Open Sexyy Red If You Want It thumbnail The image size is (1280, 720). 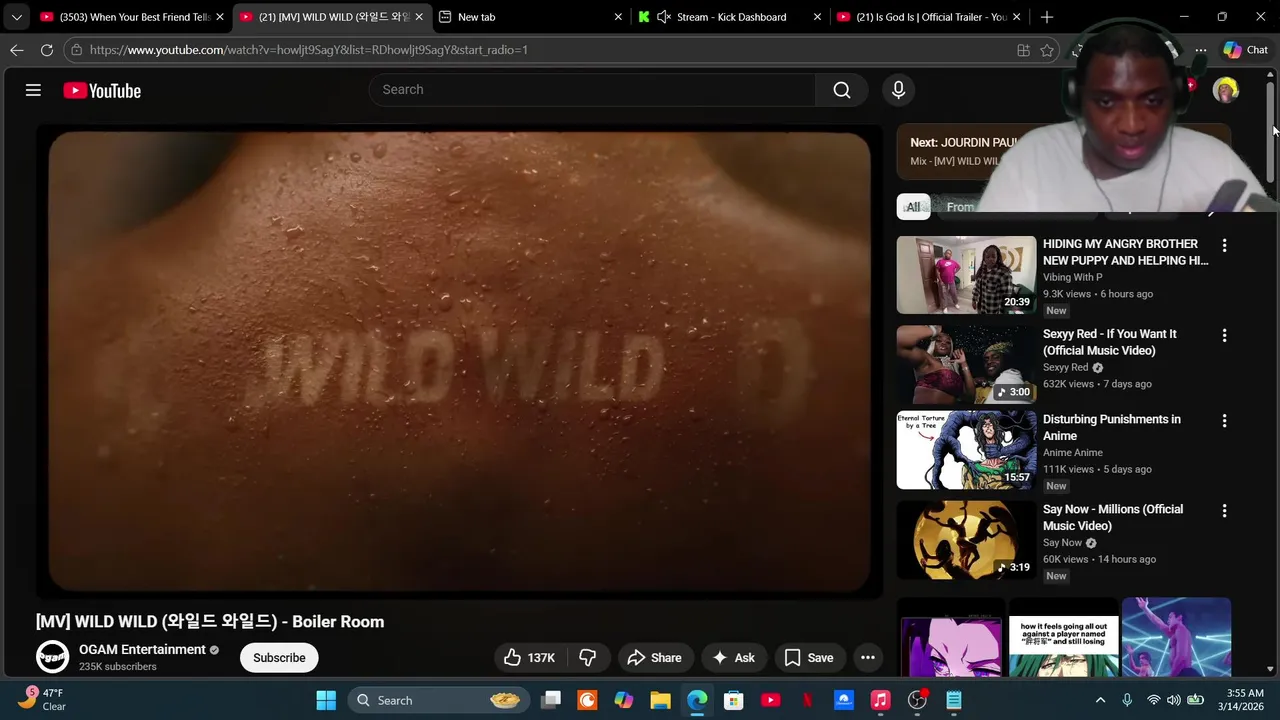pyautogui.click(x=966, y=365)
